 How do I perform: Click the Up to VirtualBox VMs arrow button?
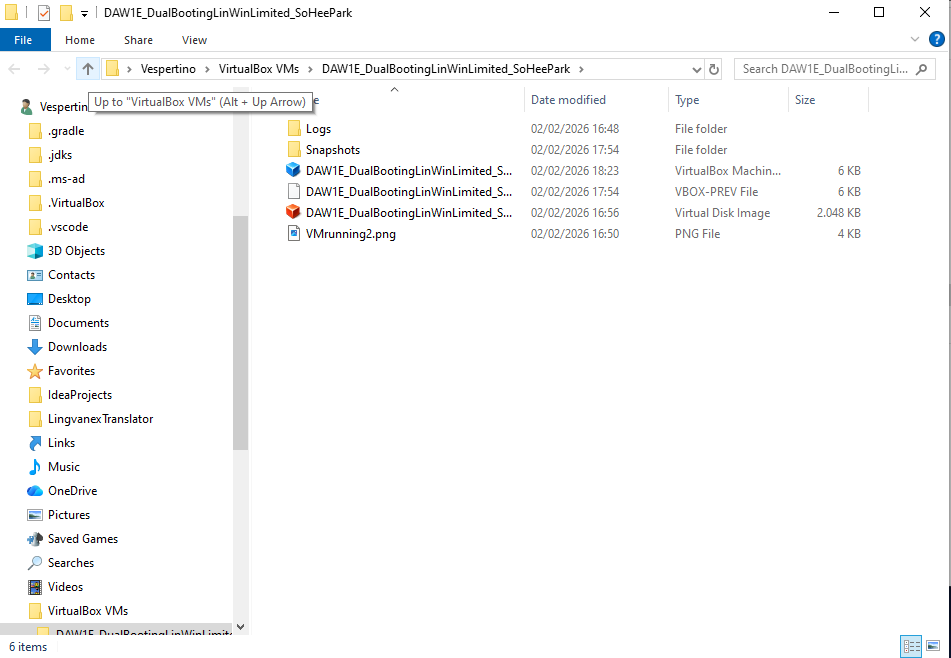pyautogui.click(x=88, y=69)
